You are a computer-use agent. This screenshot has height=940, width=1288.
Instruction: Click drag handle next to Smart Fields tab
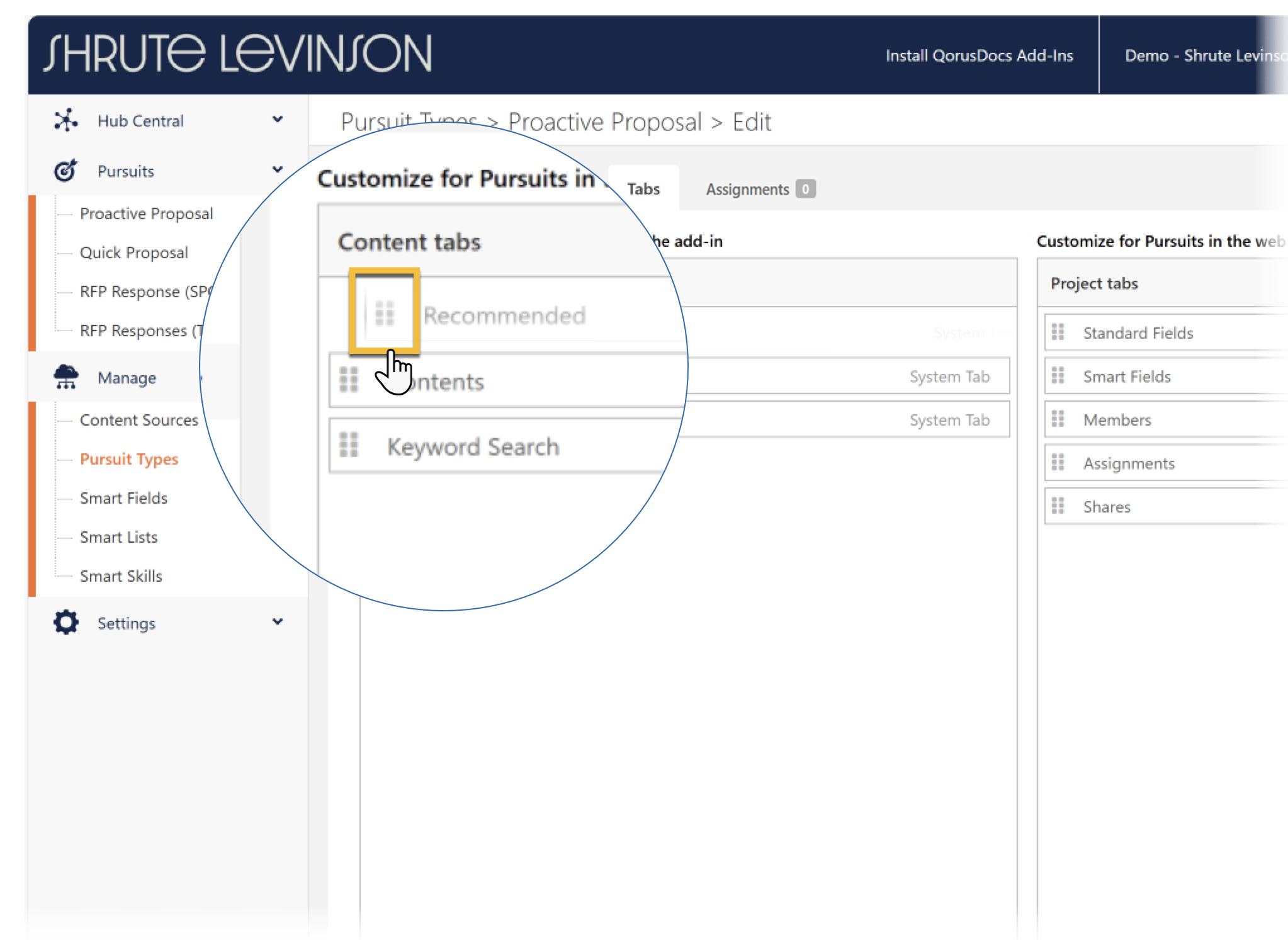[x=1058, y=375]
